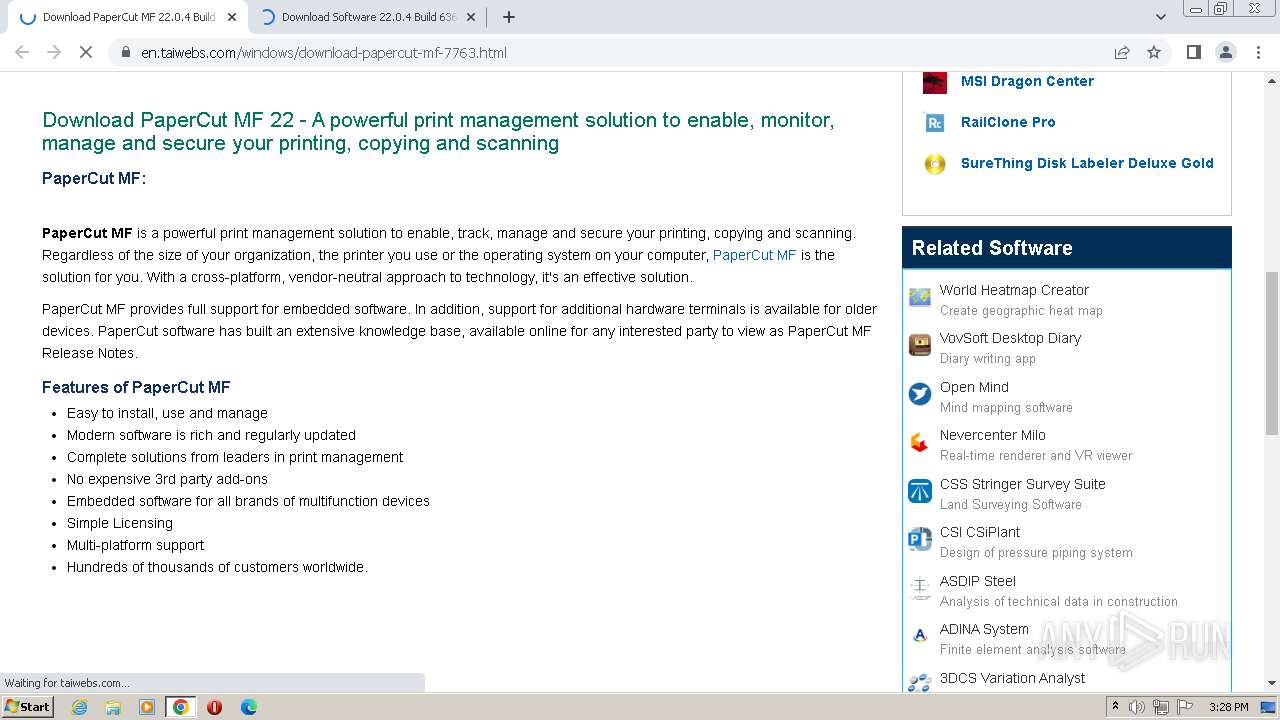Screen dimensions: 1280x720
Task: Bookmark this page with star icon
Action: point(1154,52)
